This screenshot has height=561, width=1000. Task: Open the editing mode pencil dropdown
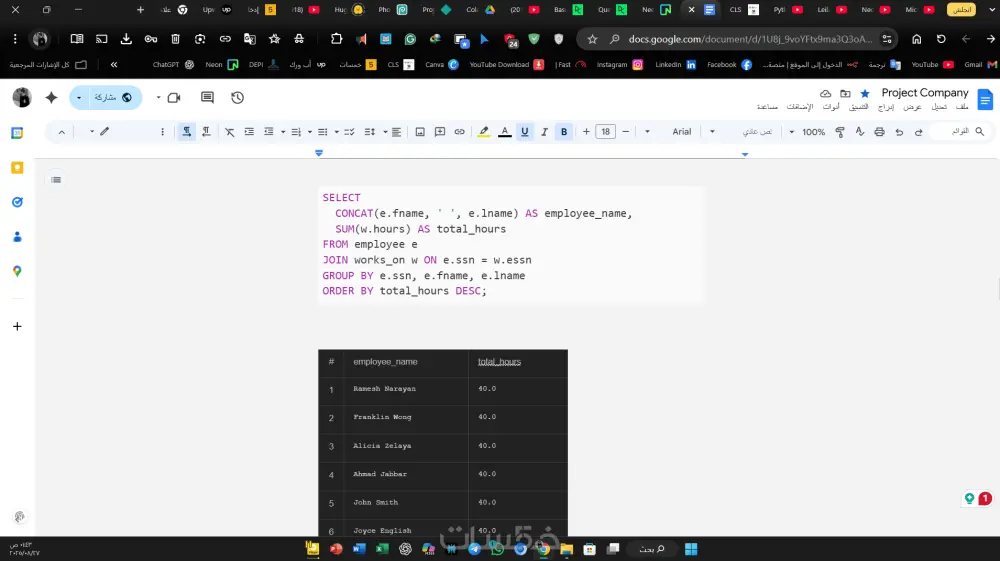click(x=99, y=132)
